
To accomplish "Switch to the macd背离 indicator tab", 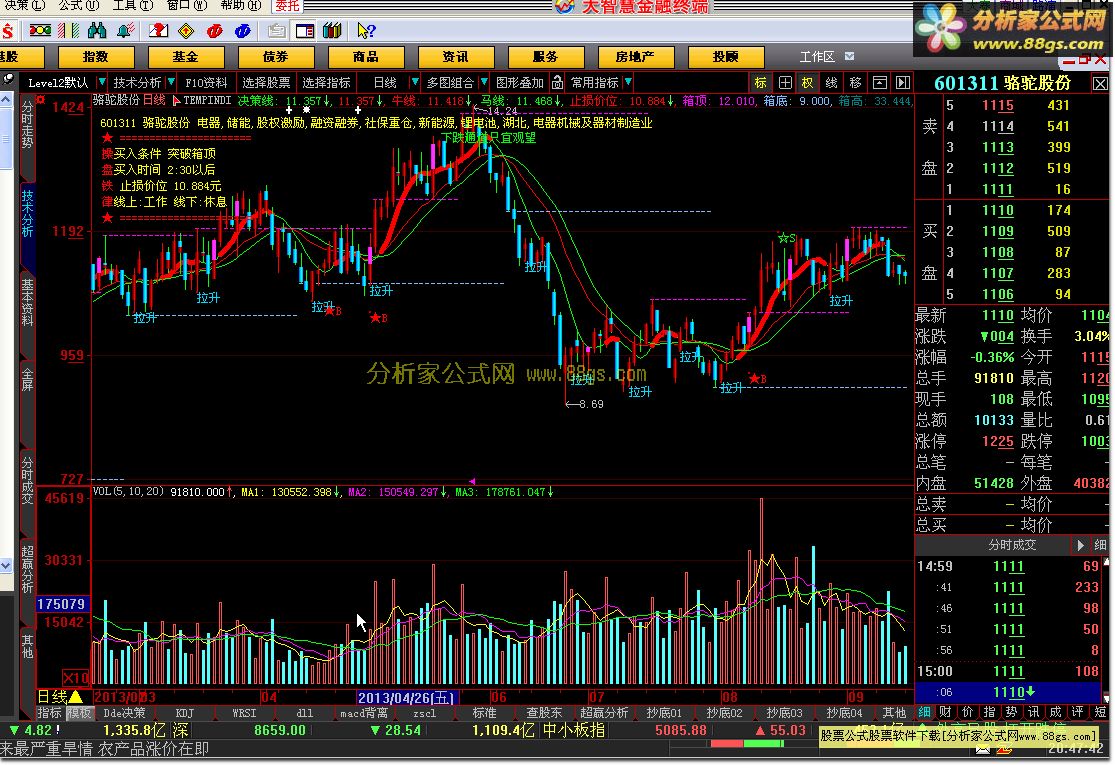I will (364, 712).
